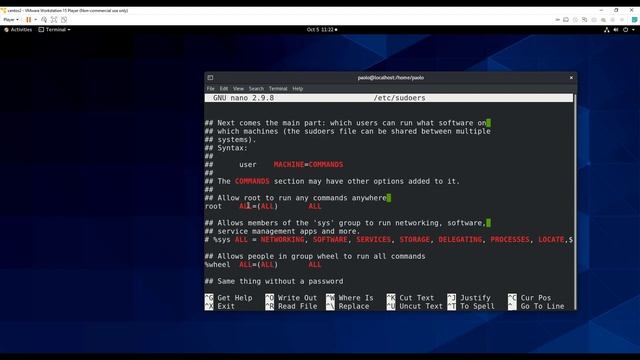Click the VMware network adapter device icon
This screenshot has height=360, width=640.
(584, 20)
